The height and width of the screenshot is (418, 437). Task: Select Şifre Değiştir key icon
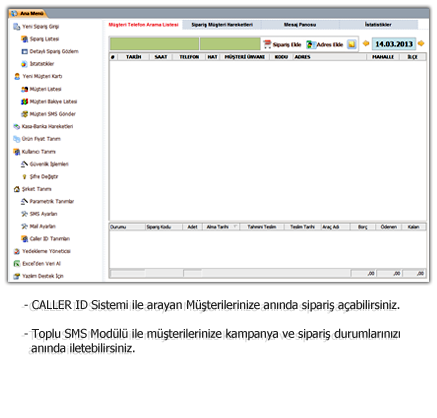click(x=24, y=177)
